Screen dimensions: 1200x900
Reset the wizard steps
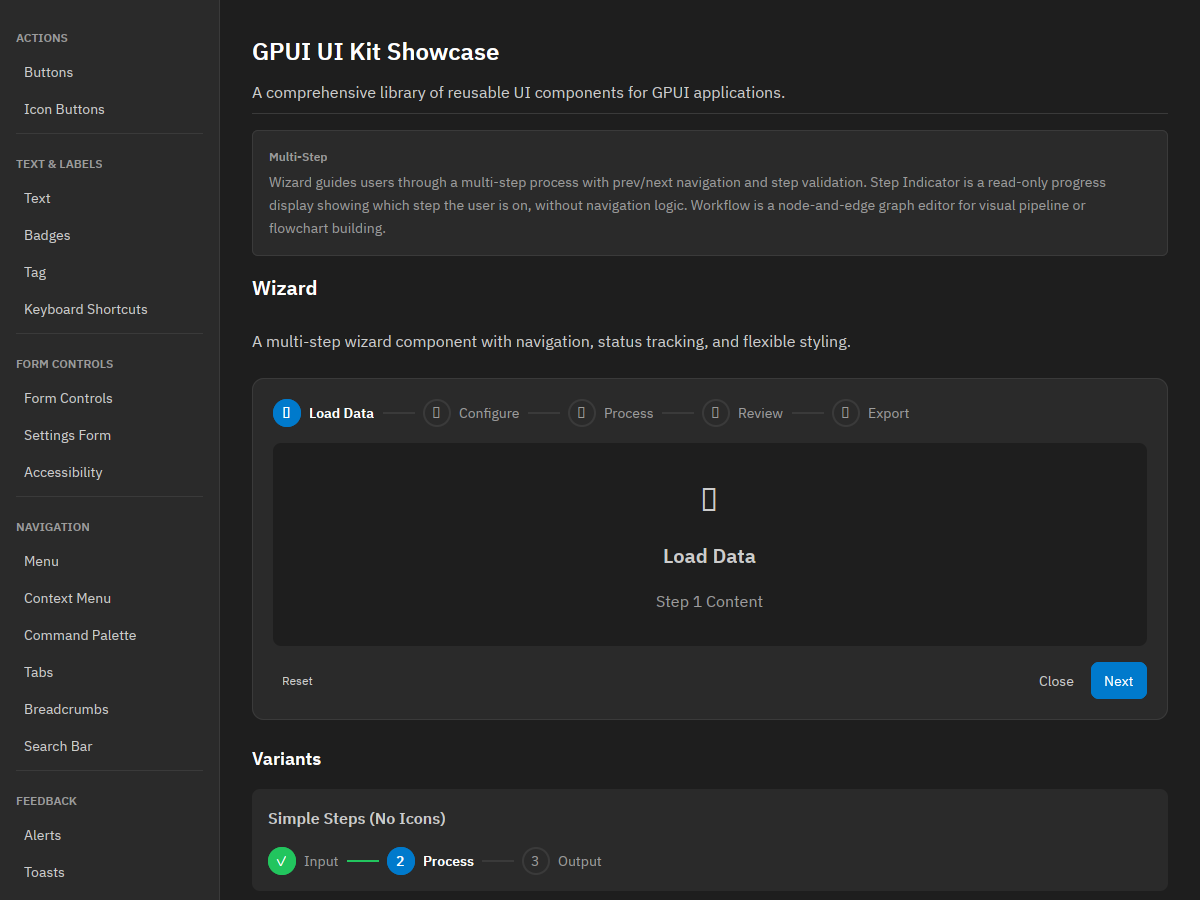[297, 681]
